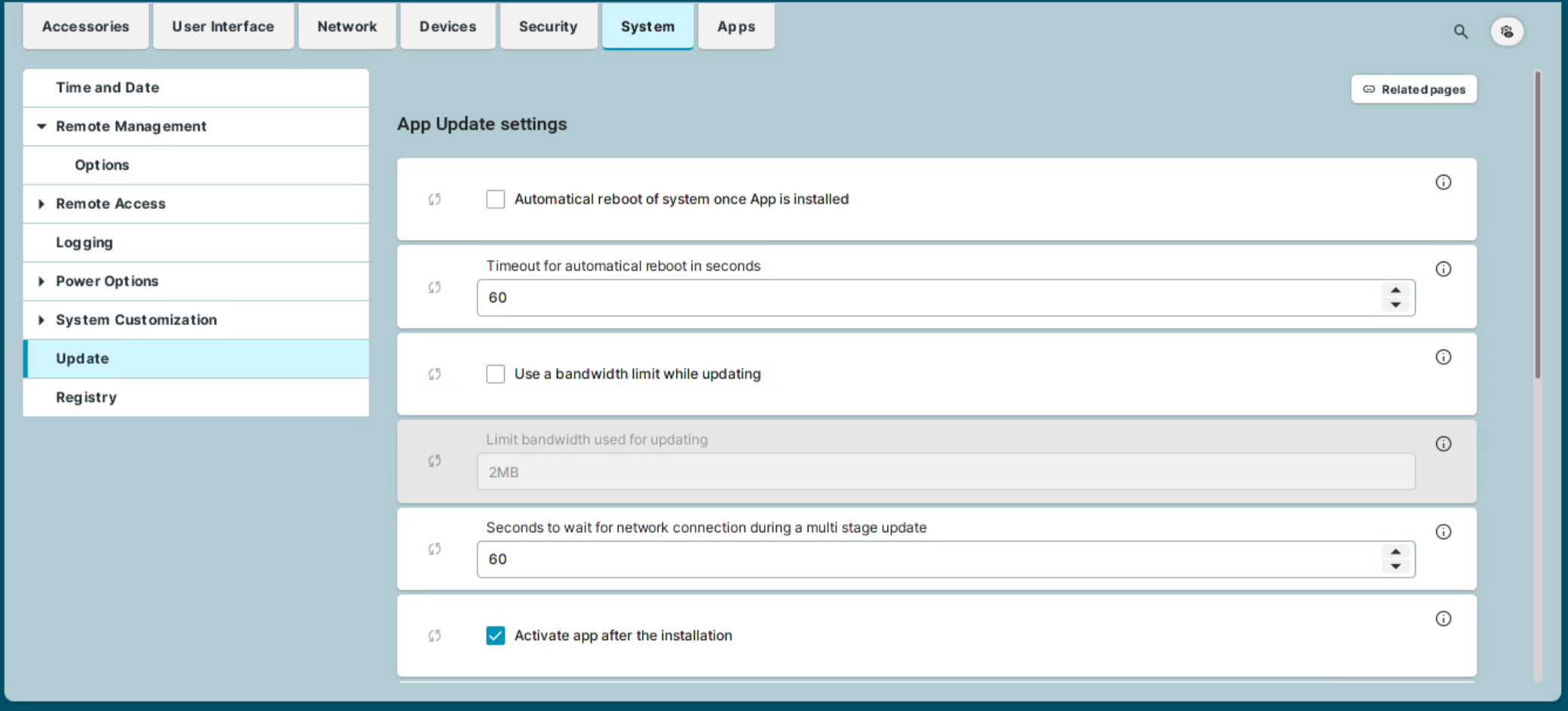
Task: Open the settings icon in top right
Action: coord(1507,32)
